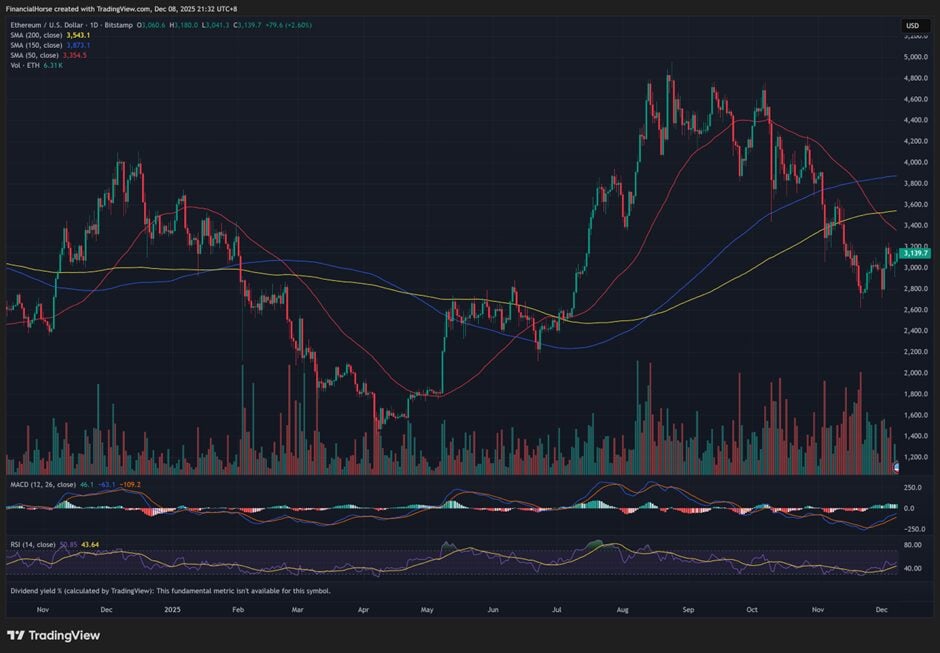Select the SMA (50, close) indicator legend
The image size is (940, 653).
pos(35,56)
